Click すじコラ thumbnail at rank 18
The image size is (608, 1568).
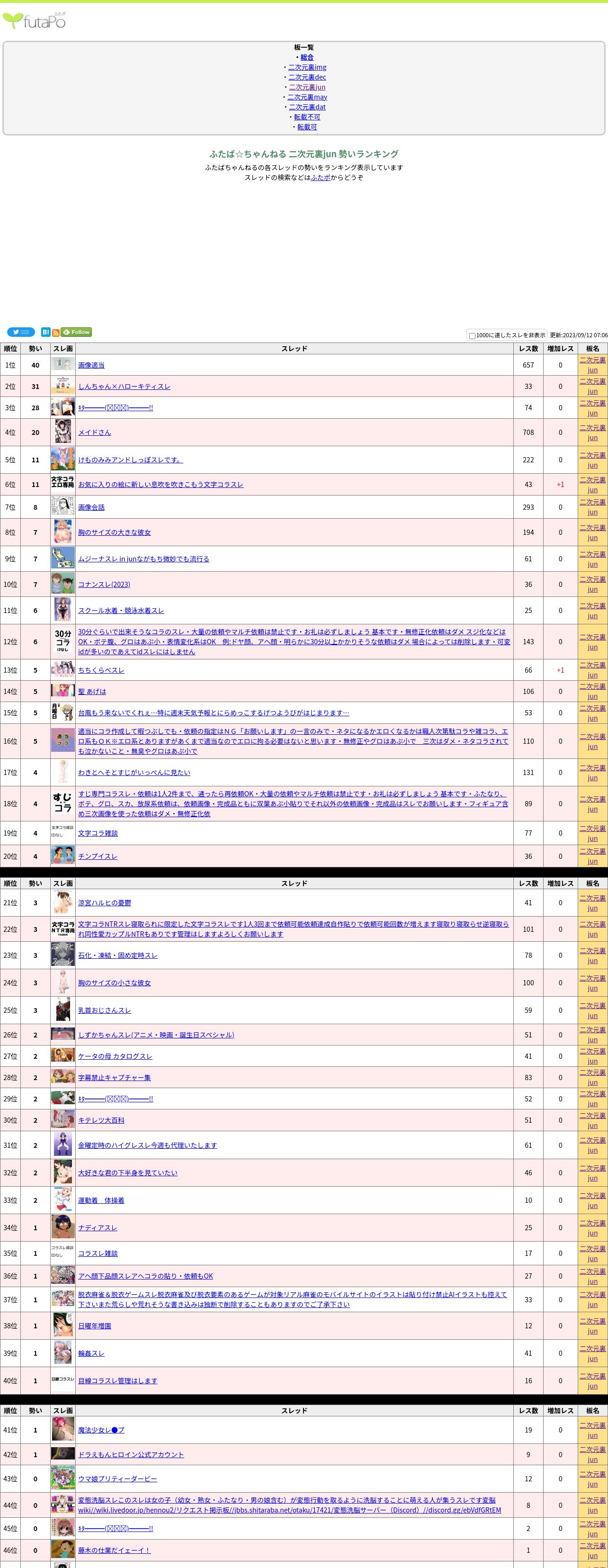[63, 803]
